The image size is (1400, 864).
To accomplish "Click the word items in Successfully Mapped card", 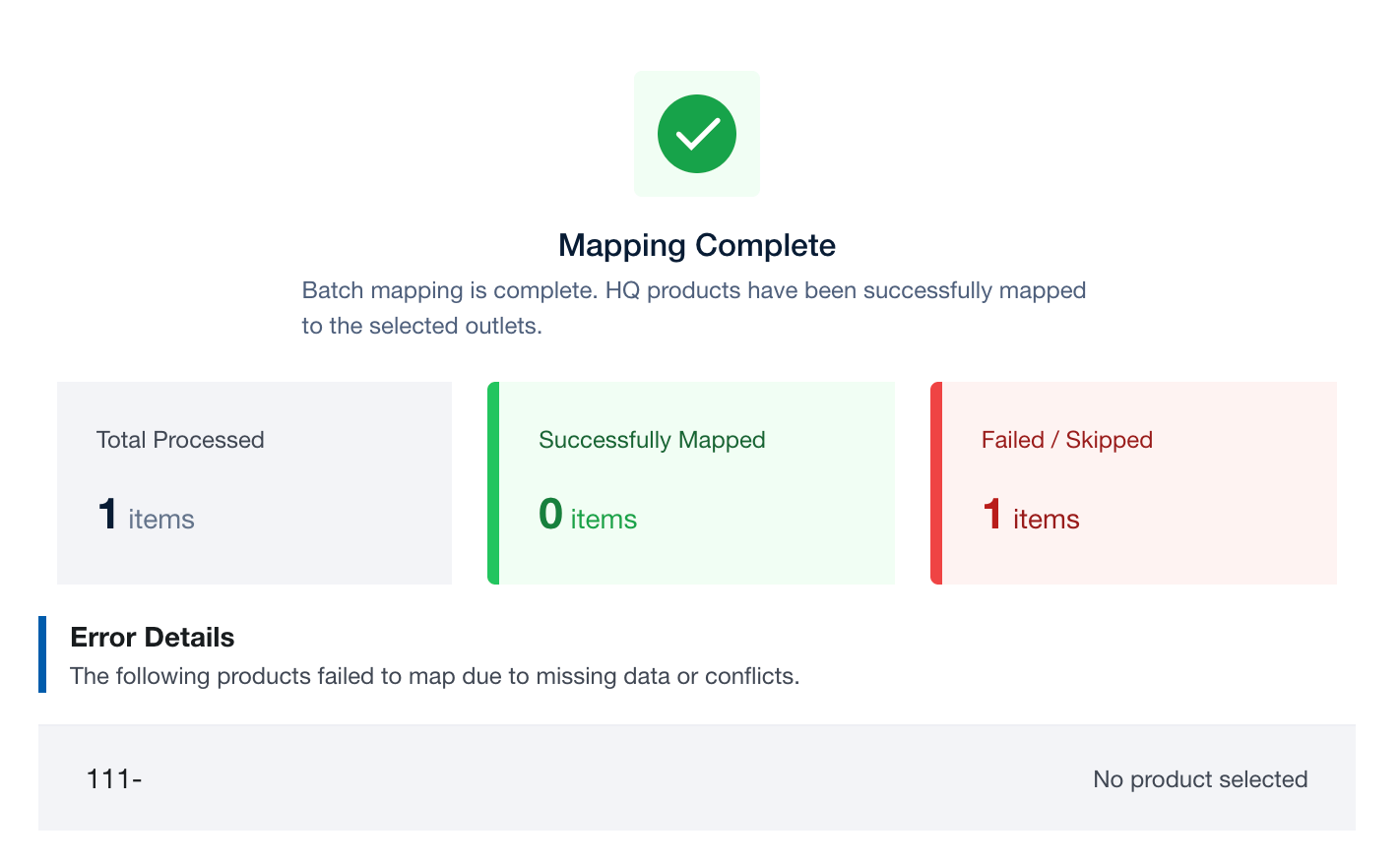I will (x=604, y=520).
